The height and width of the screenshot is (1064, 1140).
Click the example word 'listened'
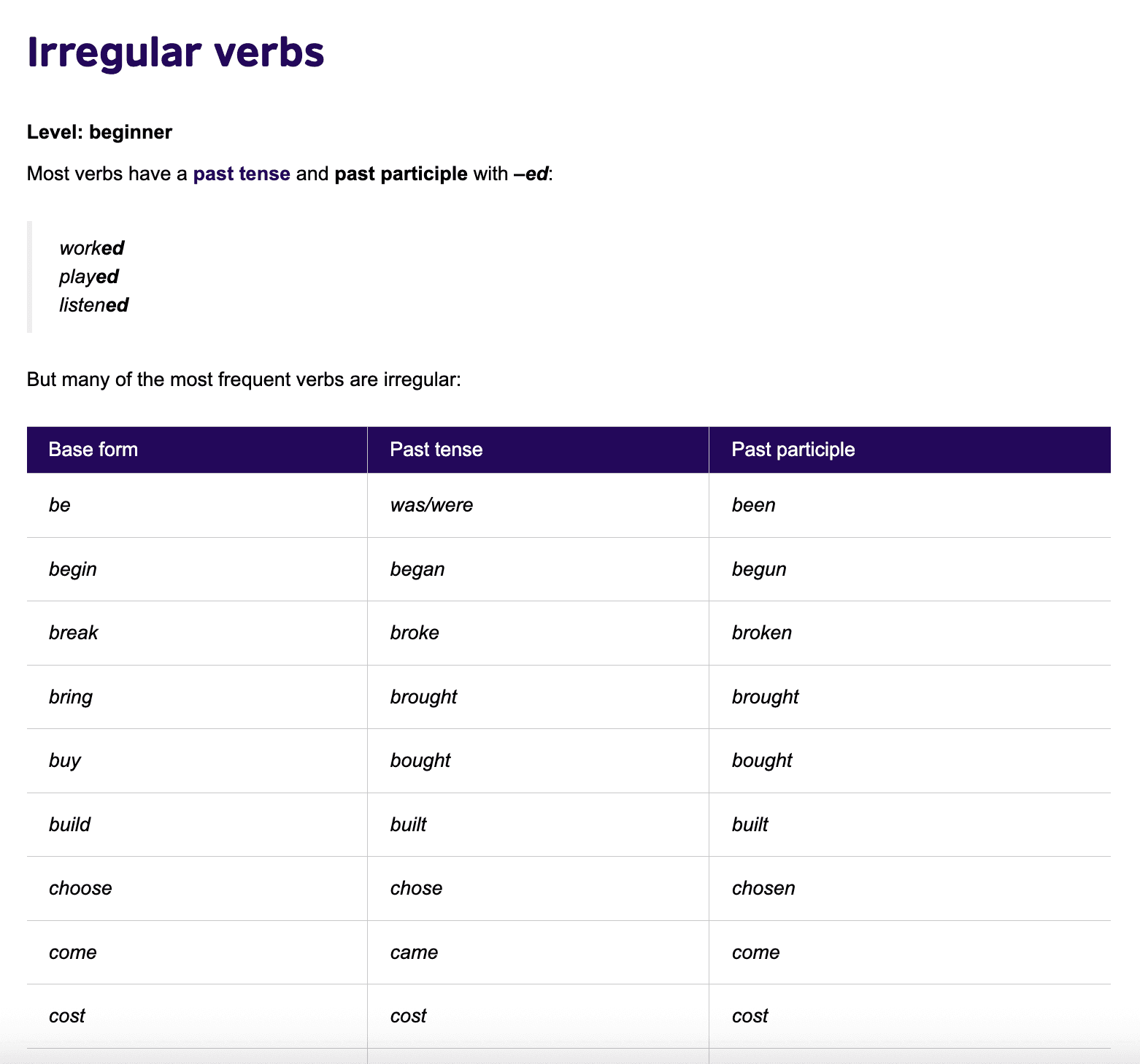coord(93,305)
